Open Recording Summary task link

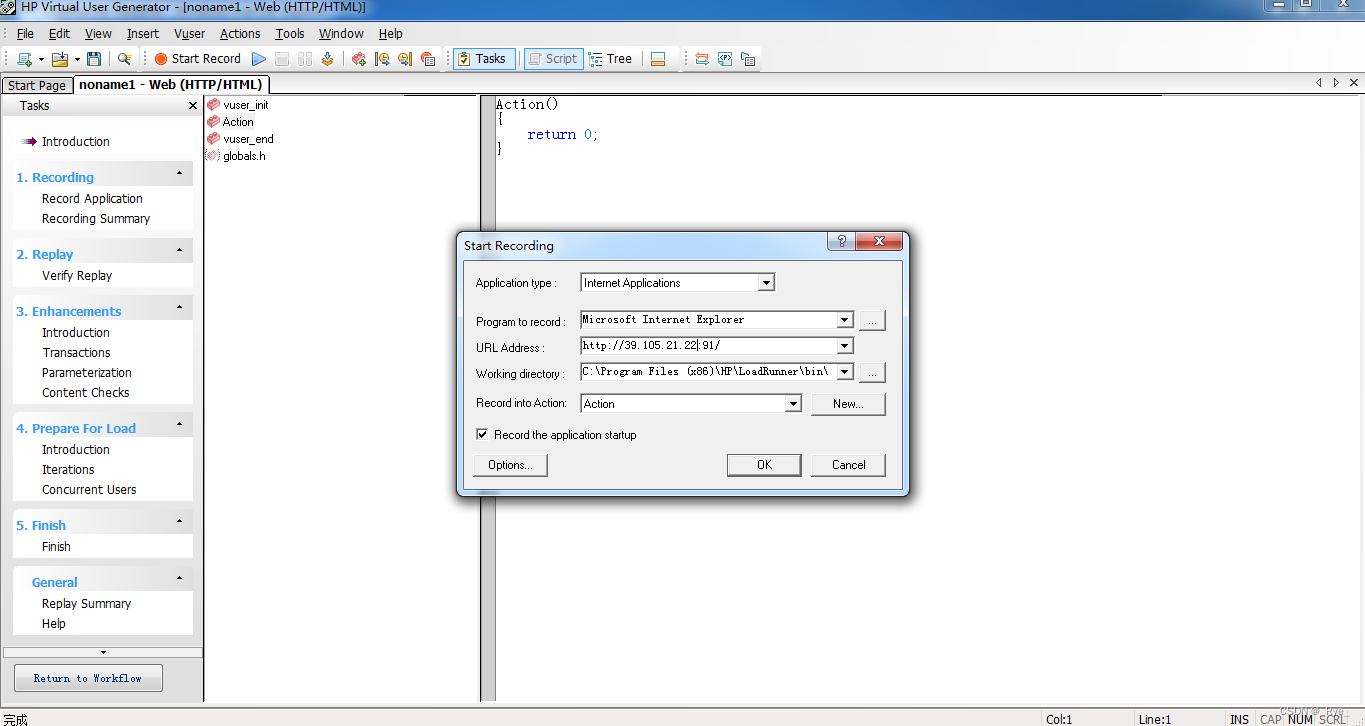(x=96, y=219)
